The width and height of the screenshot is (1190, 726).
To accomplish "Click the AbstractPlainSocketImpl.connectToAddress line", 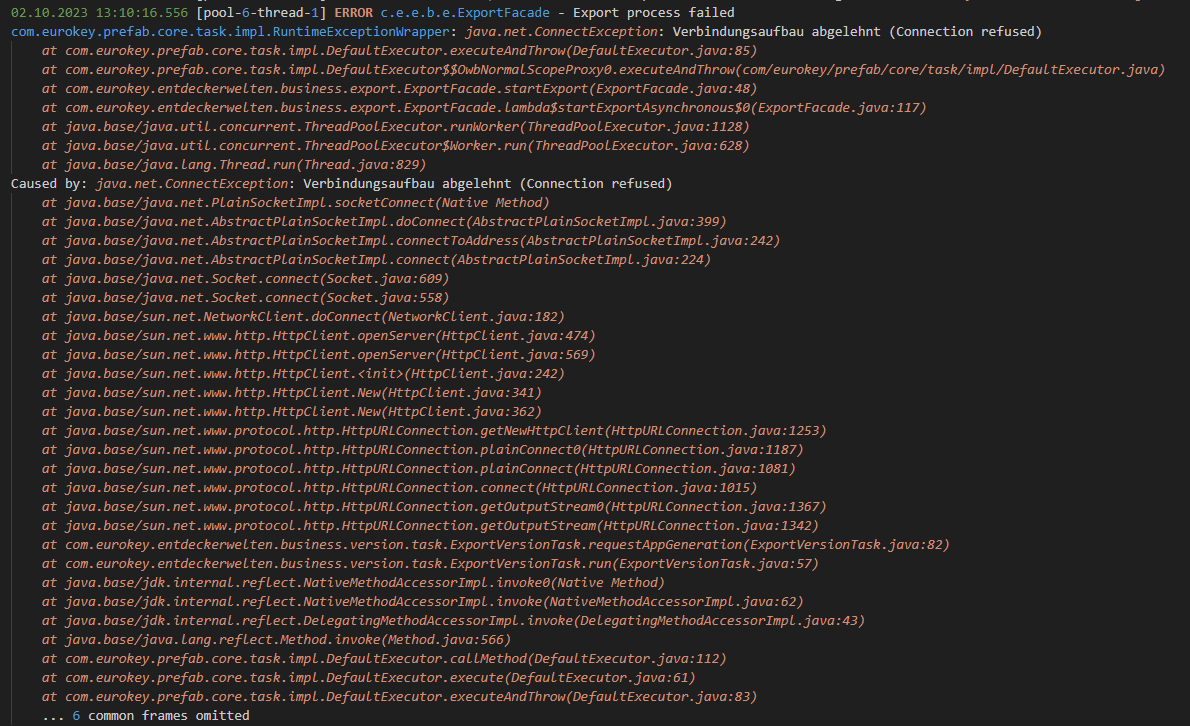I will coord(411,240).
